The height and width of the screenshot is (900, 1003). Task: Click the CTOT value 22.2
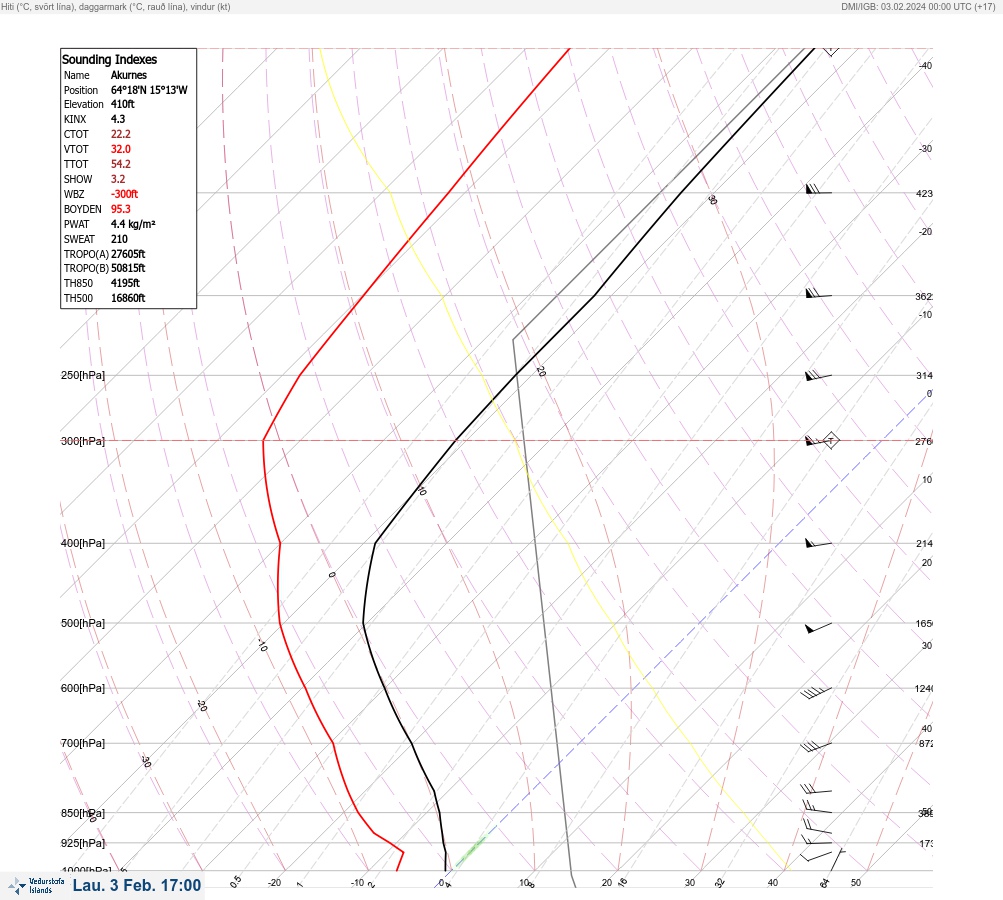pos(120,134)
